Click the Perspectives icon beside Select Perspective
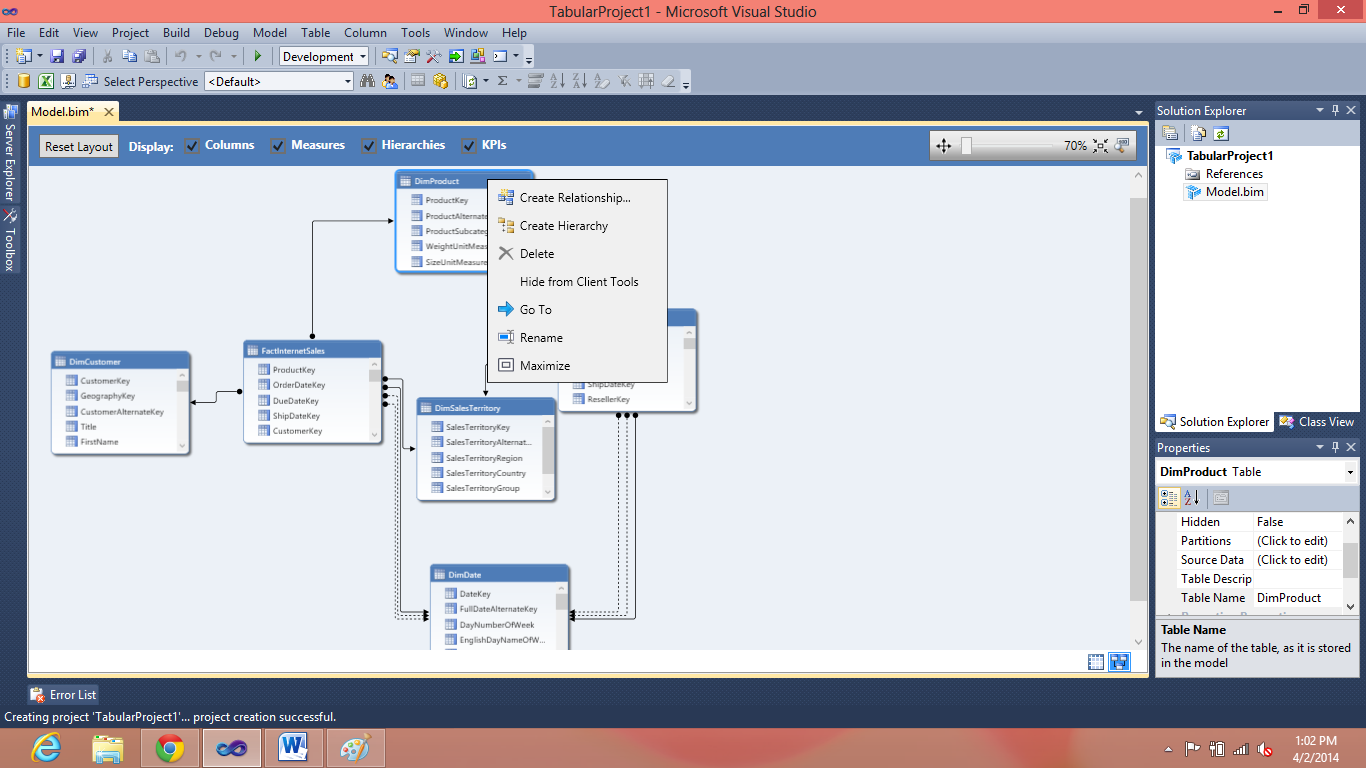The width and height of the screenshot is (1366, 768). (90, 81)
